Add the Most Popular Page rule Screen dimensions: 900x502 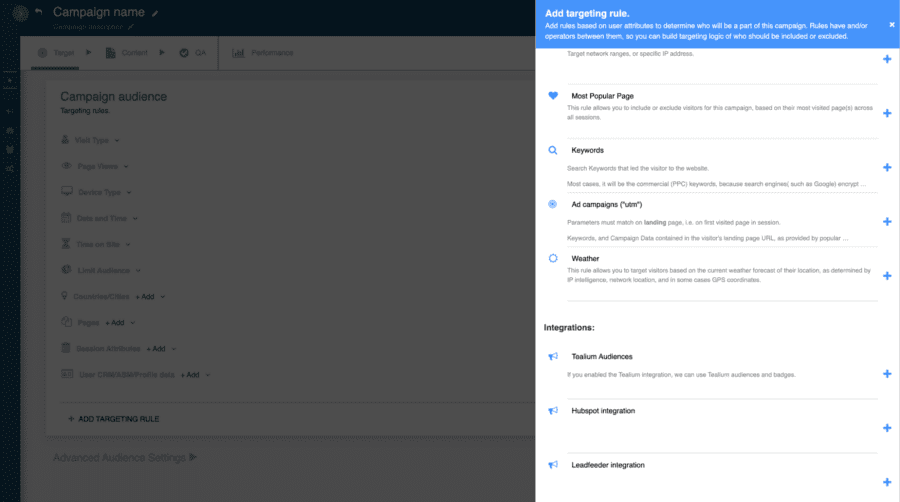[887, 113]
